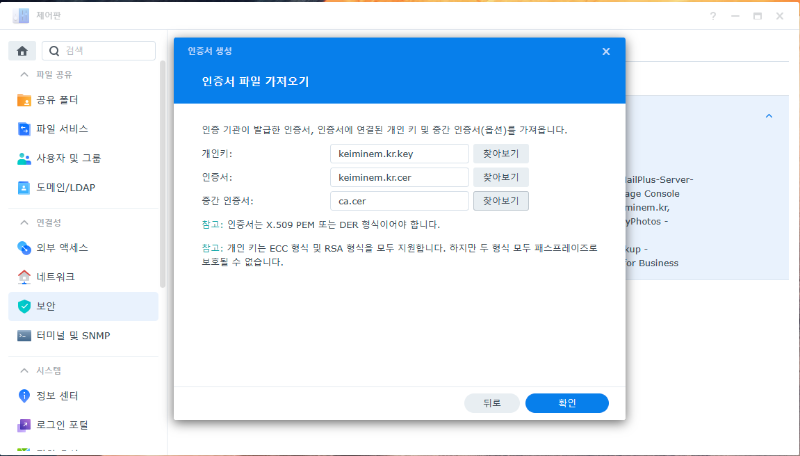Screen dimensions: 800x456
Task: Click the intermediate certificate ca.cer field
Action: pyautogui.click(x=399, y=200)
